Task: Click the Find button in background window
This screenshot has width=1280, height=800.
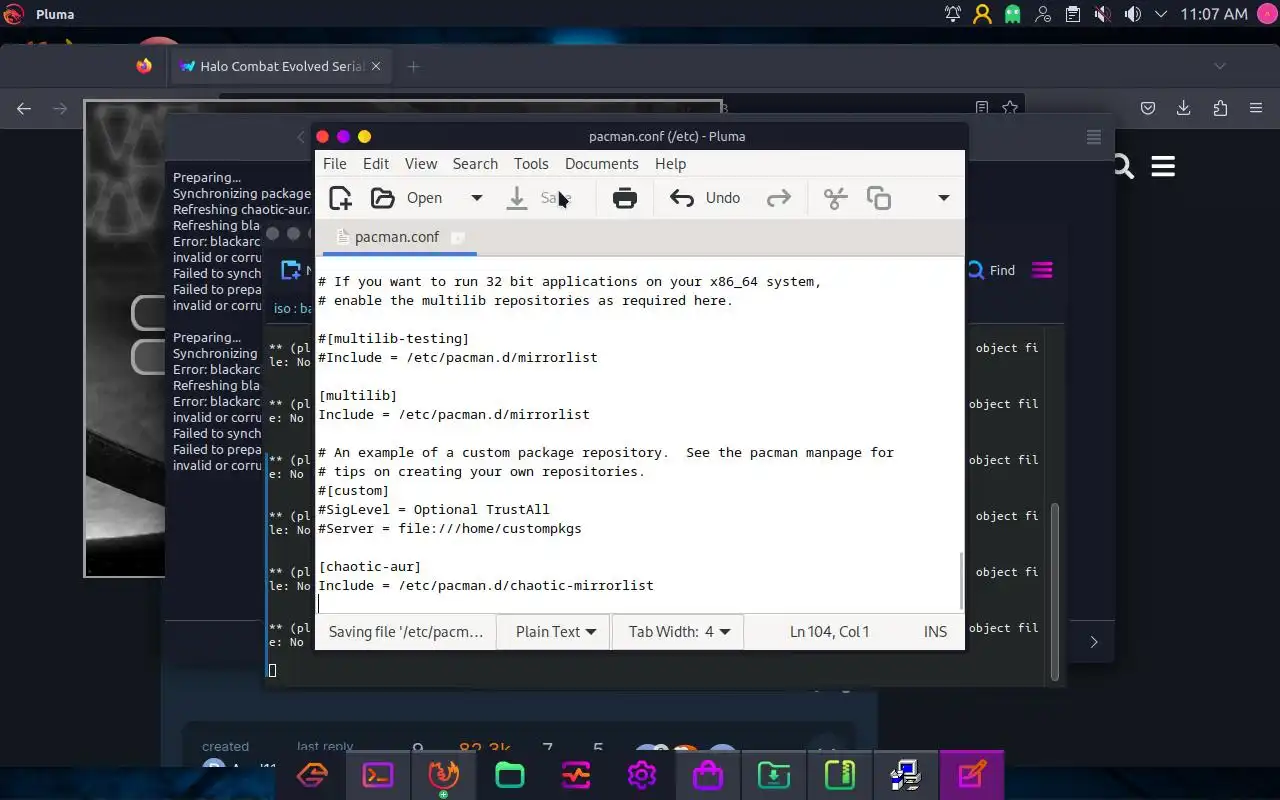Action: point(992,270)
